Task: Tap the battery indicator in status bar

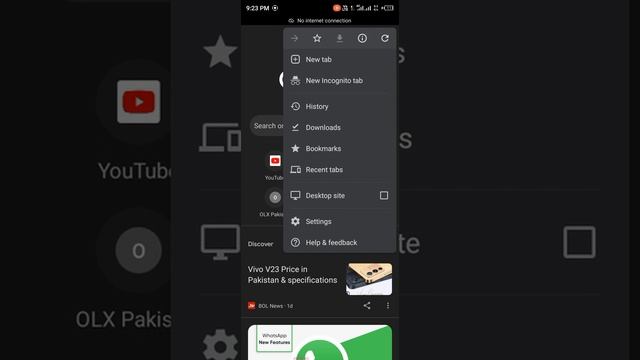Action: click(388, 8)
